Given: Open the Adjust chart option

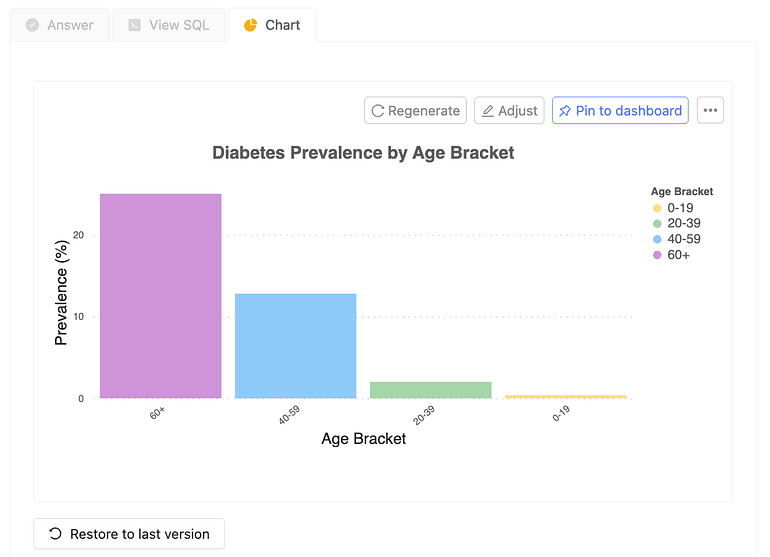Looking at the screenshot, I should click(508, 111).
